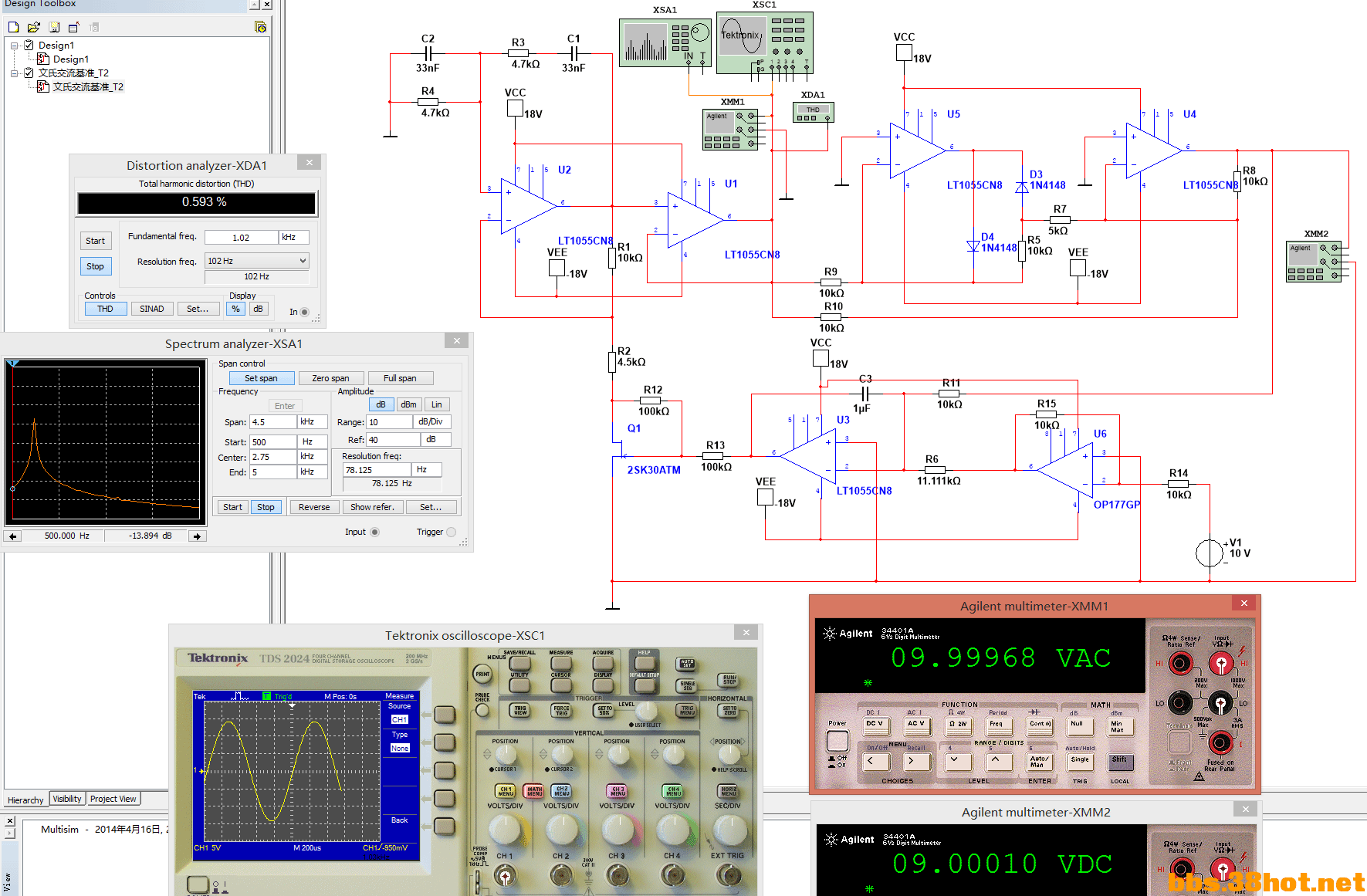Click the V1 10 V source symbol
The image size is (1367, 896).
coord(1209,553)
